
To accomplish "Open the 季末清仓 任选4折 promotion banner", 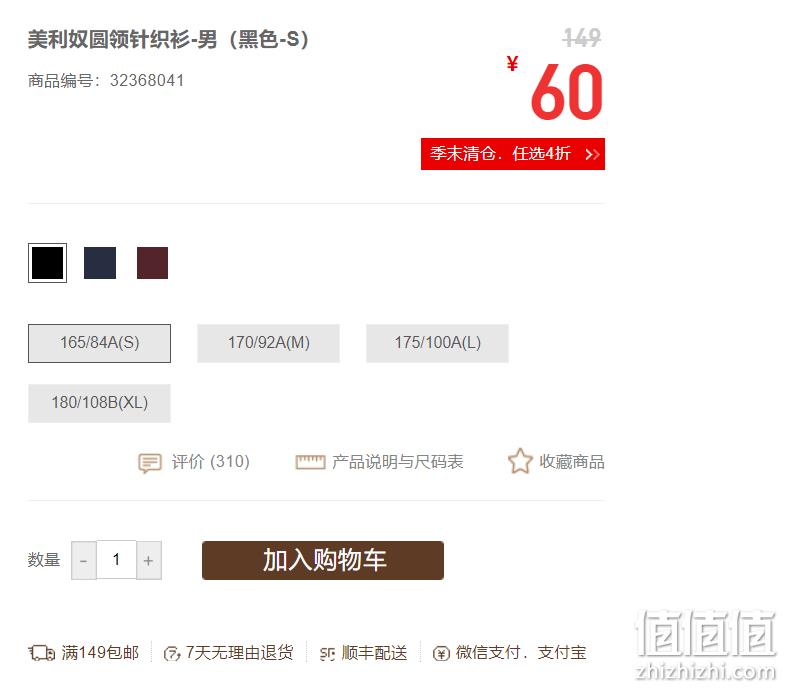I will click(513, 154).
